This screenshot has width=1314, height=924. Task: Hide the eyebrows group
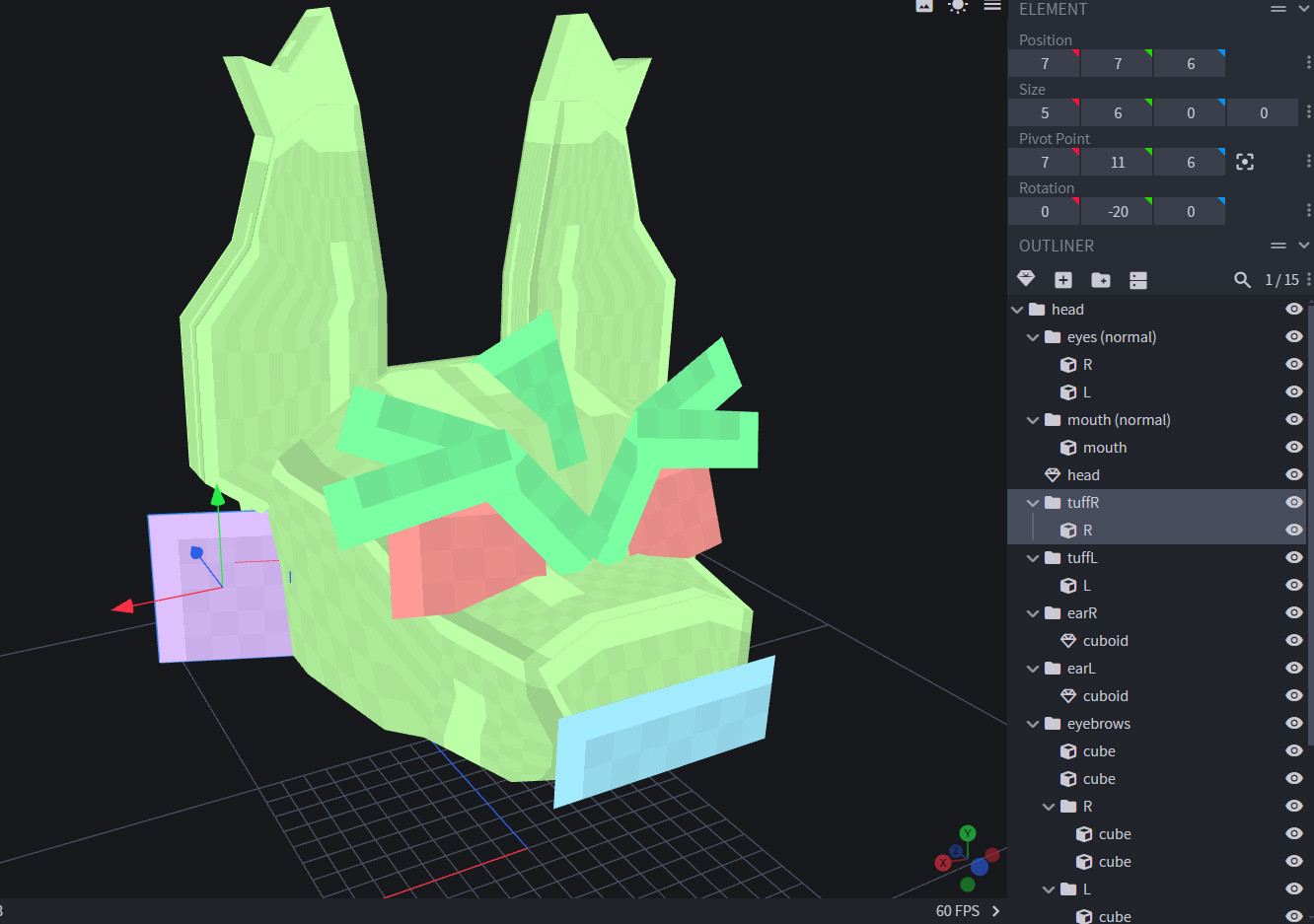[1294, 724]
